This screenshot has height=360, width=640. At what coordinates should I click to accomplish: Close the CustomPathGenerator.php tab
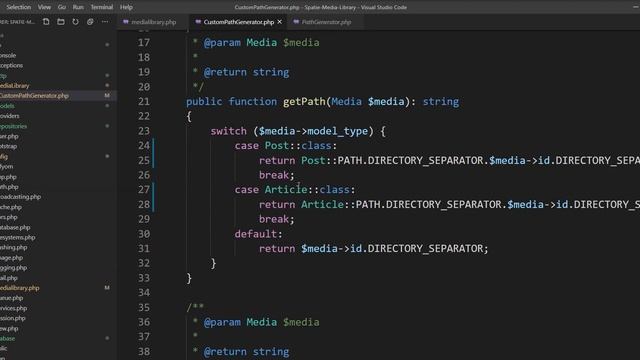coord(280,22)
